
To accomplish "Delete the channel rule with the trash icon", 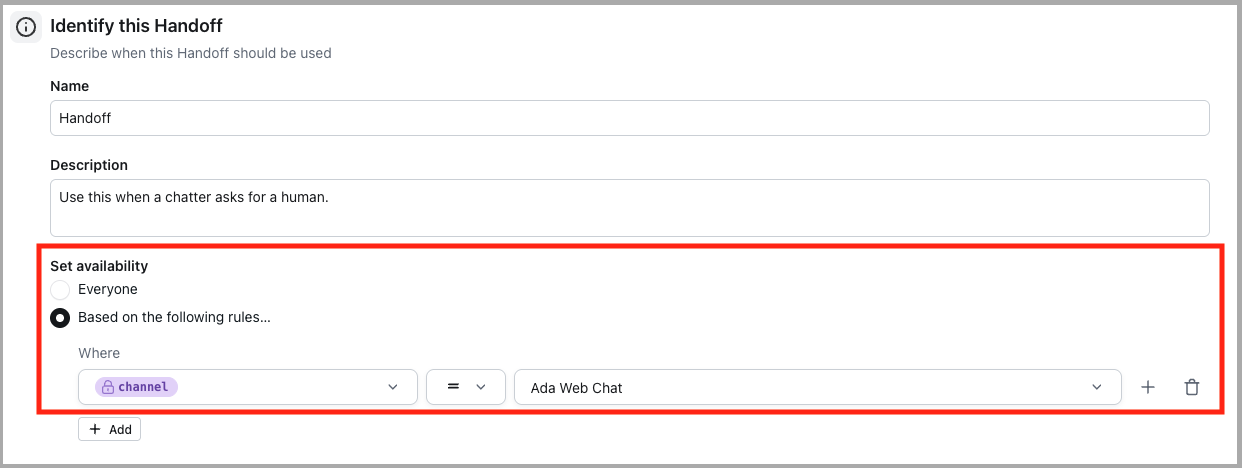I will click(1191, 387).
